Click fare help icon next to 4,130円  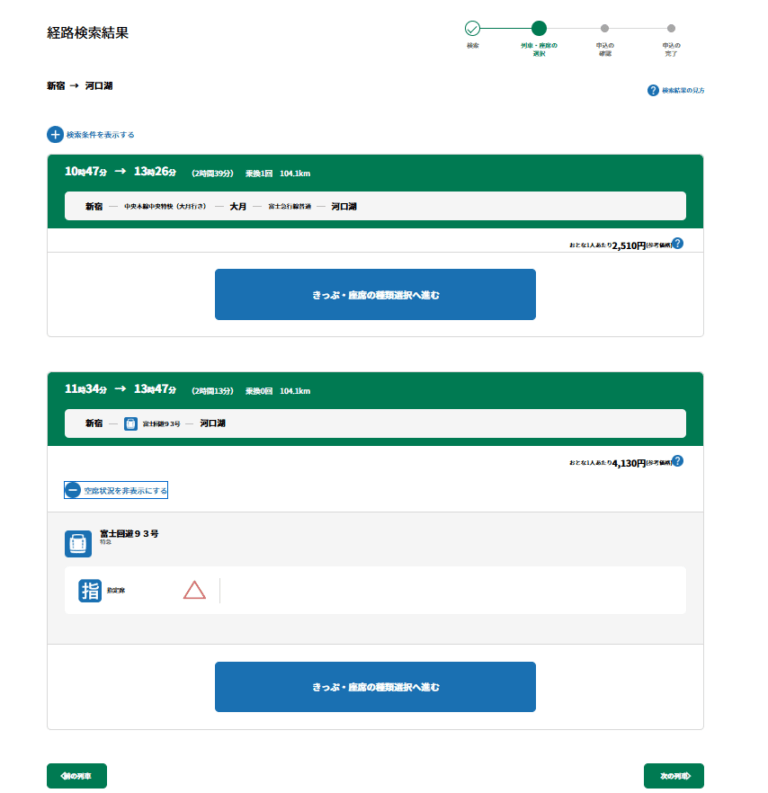[x=677, y=461]
